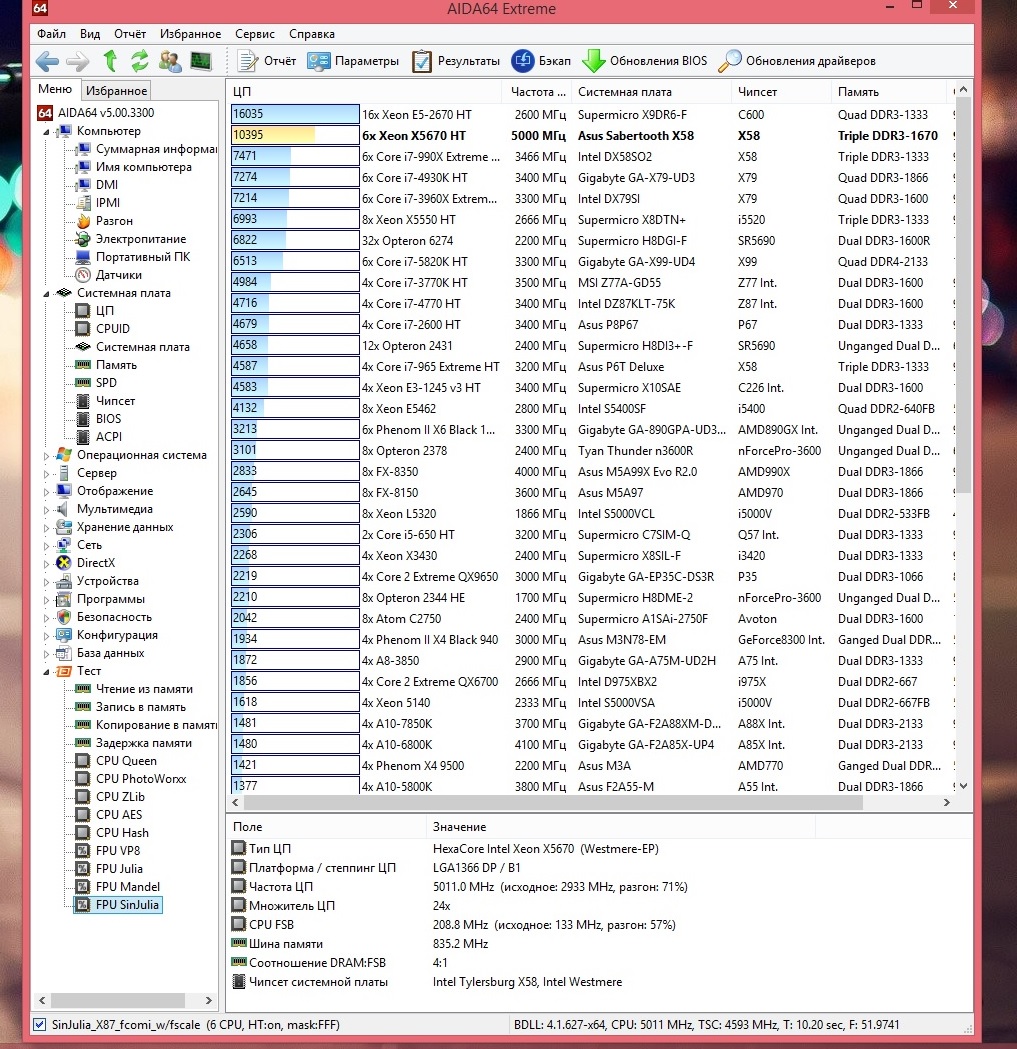Click the Поле column header
The width and height of the screenshot is (1017, 1049).
click(326, 827)
